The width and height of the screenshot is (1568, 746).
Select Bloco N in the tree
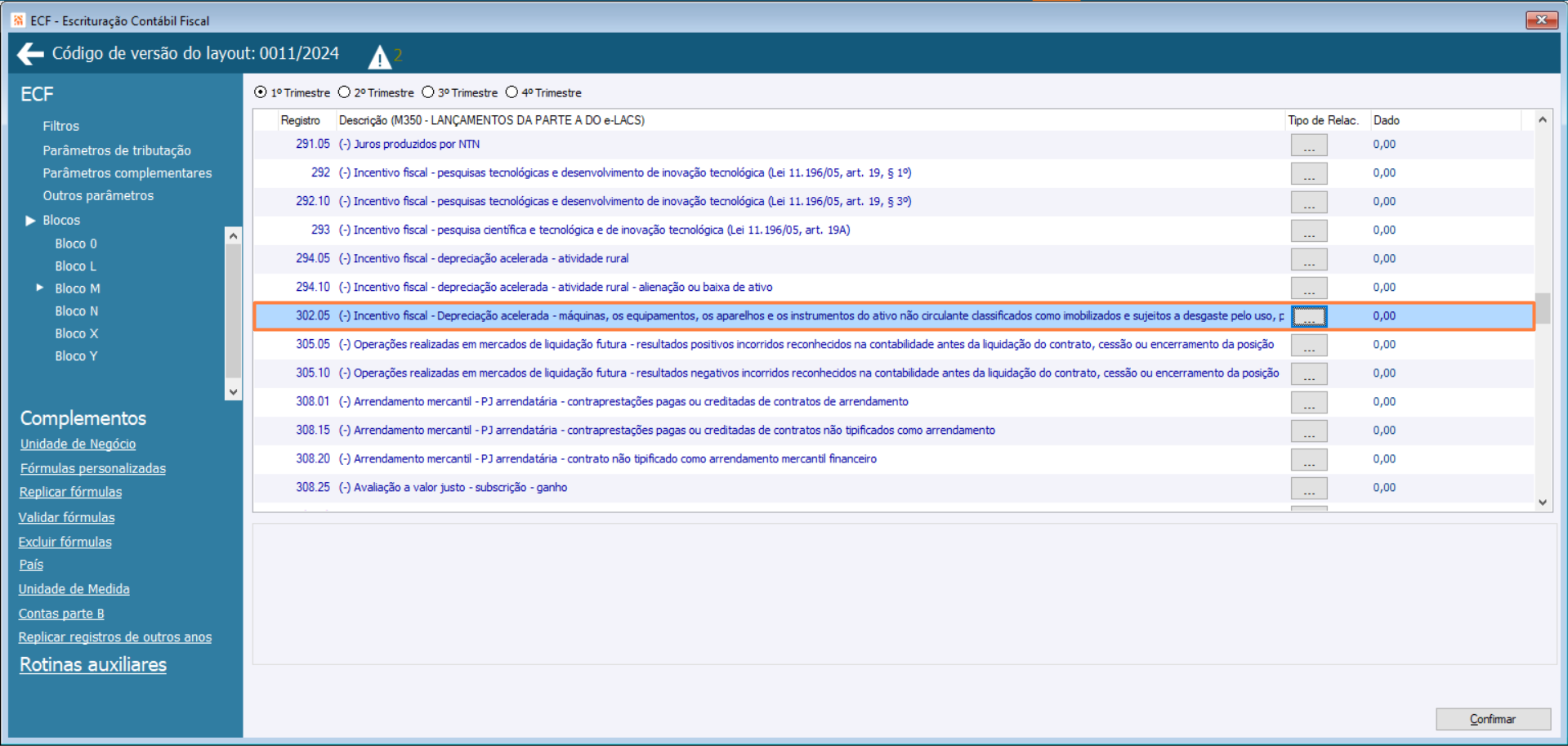[x=77, y=311]
